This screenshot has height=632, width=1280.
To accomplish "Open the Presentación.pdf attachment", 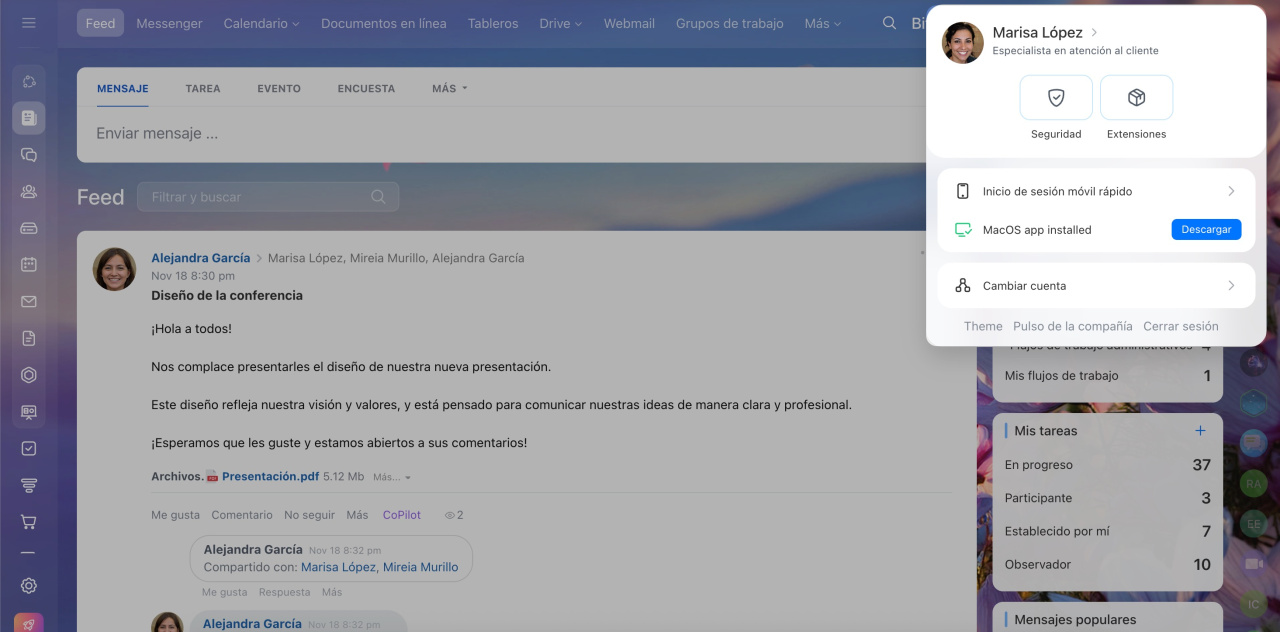I will click(x=270, y=477).
